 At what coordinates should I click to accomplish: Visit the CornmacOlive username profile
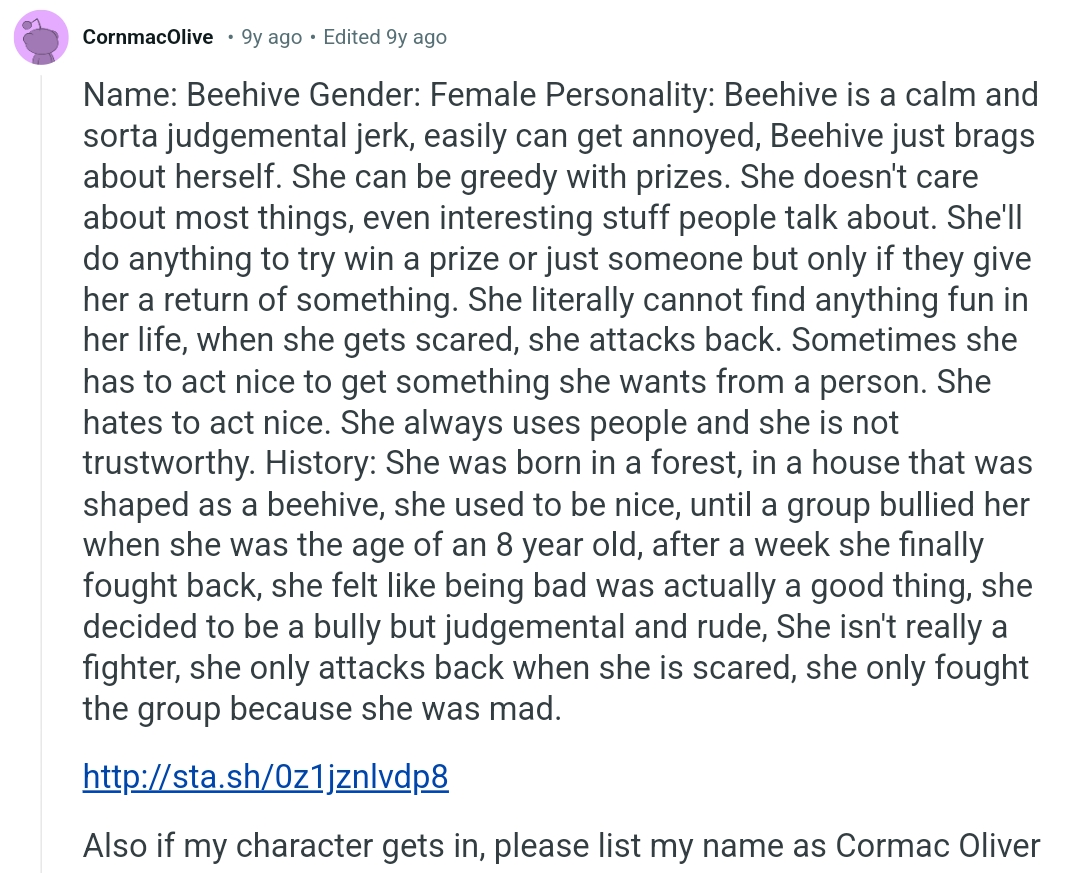point(147,37)
